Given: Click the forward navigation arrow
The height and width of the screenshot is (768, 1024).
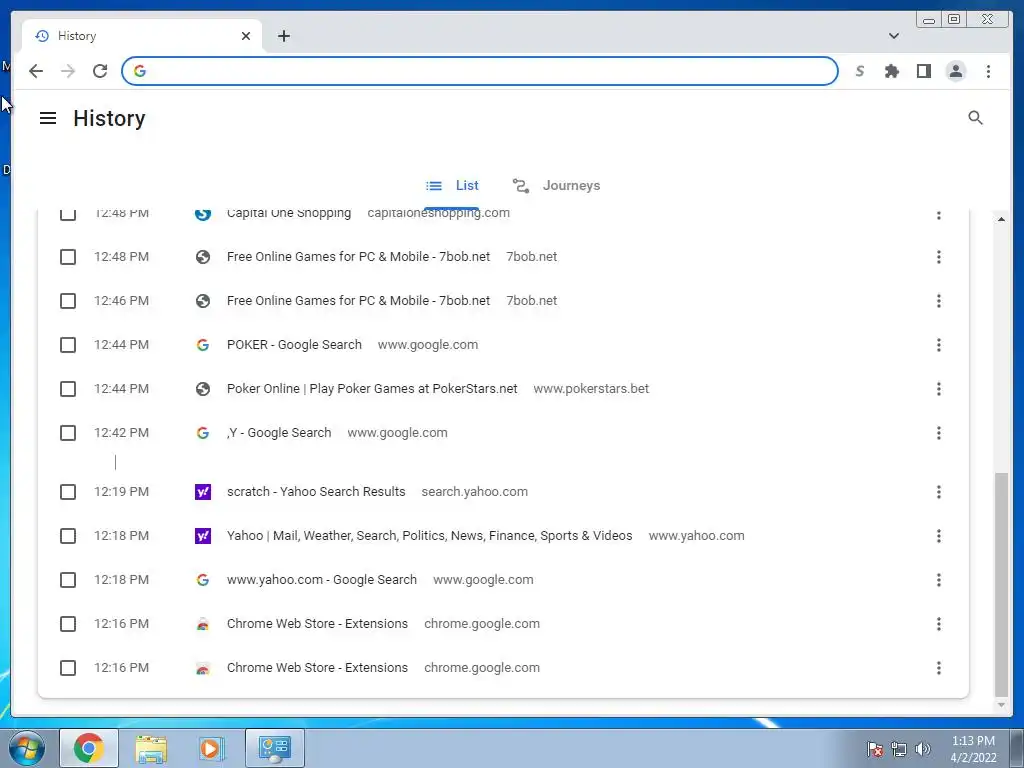Looking at the screenshot, I should pyautogui.click(x=68, y=71).
